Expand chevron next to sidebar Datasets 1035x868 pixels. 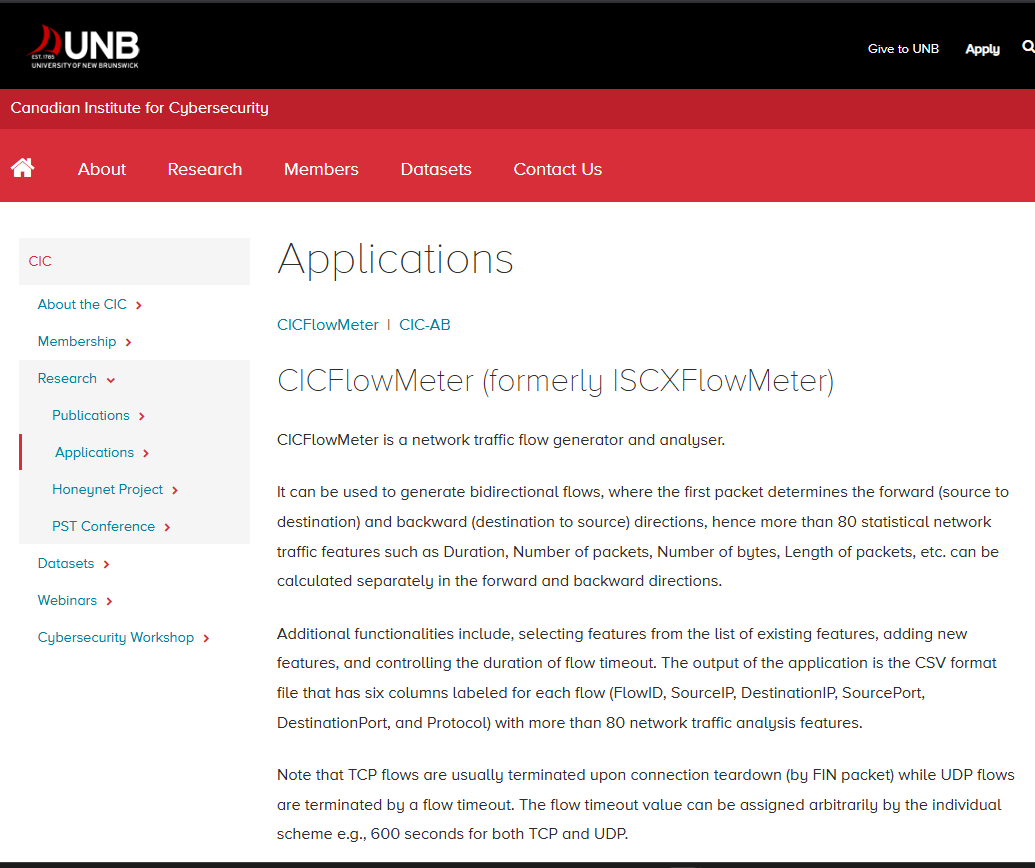coord(106,564)
